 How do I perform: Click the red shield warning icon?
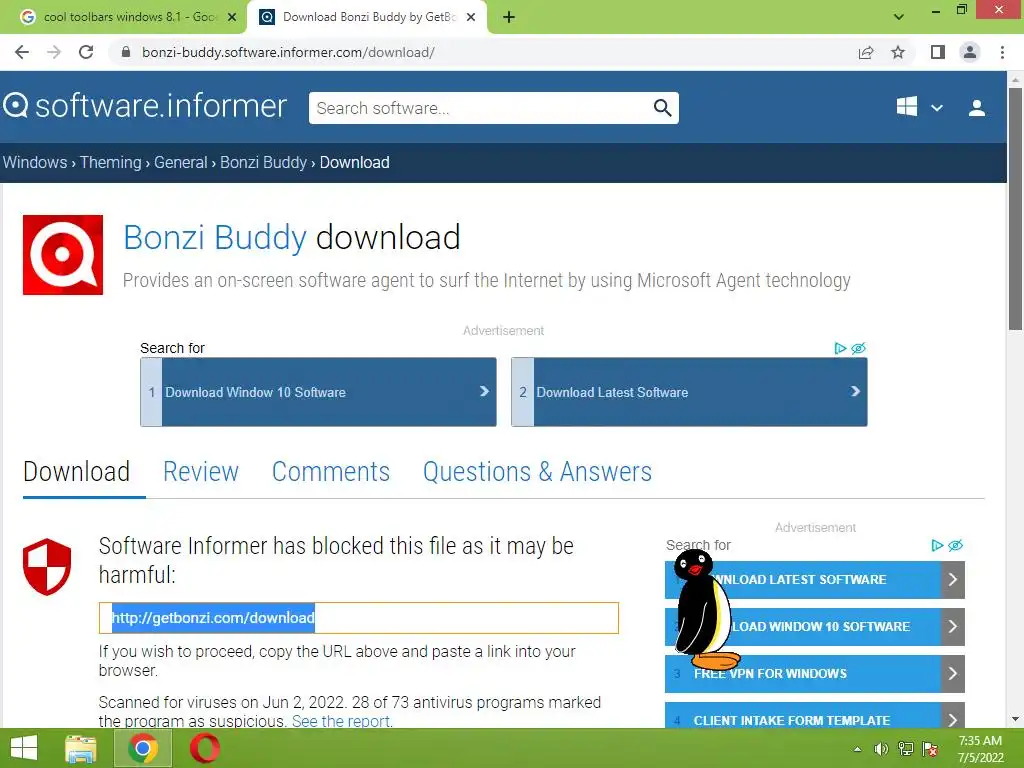pos(47,567)
